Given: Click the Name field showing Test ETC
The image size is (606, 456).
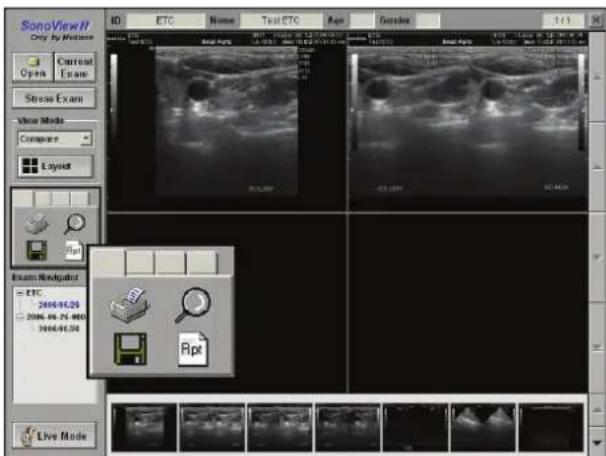Looking at the screenshot, I should coord(281,20).
